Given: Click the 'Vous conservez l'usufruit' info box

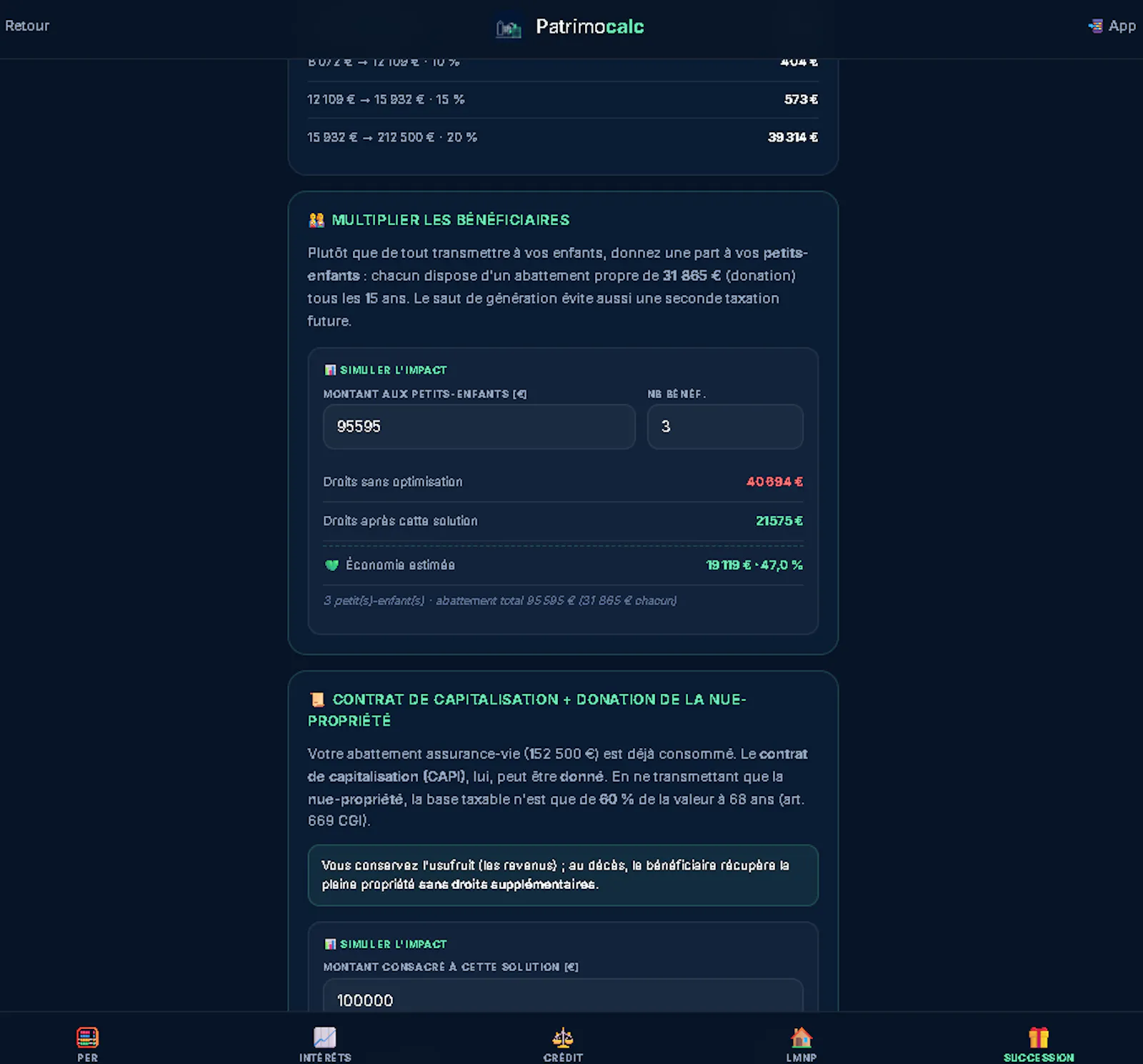Looking at the screenshot, I should click(563, 875).
